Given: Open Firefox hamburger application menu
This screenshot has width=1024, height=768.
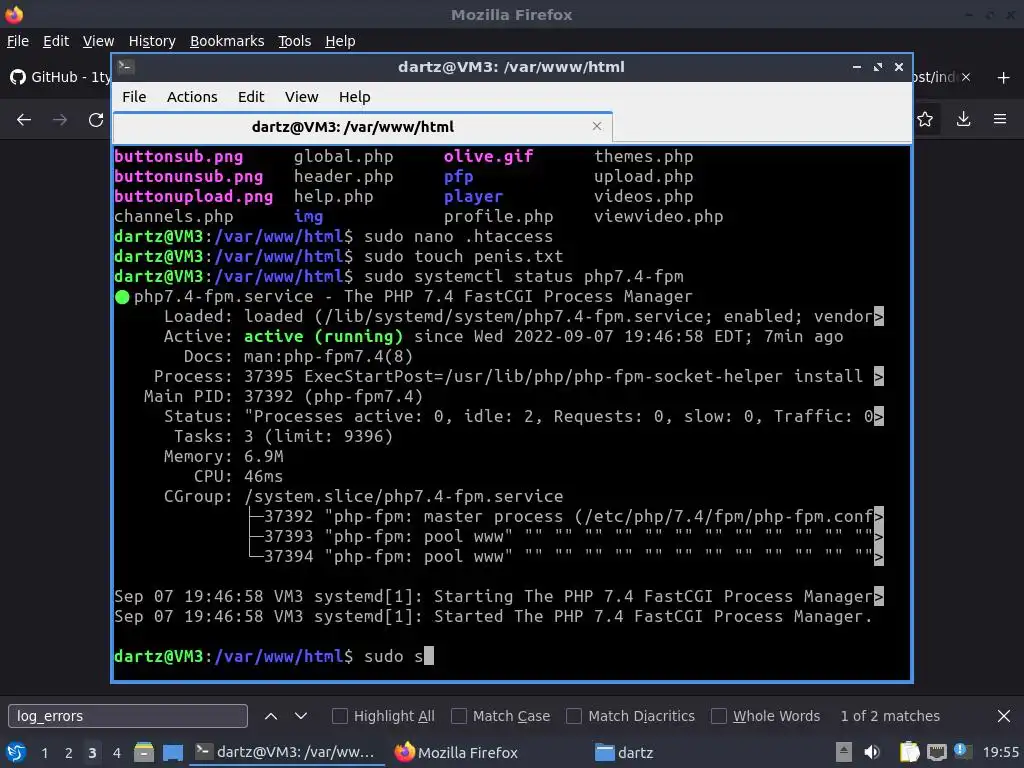Looking at the screenshot, I should tap(1000, 119).
